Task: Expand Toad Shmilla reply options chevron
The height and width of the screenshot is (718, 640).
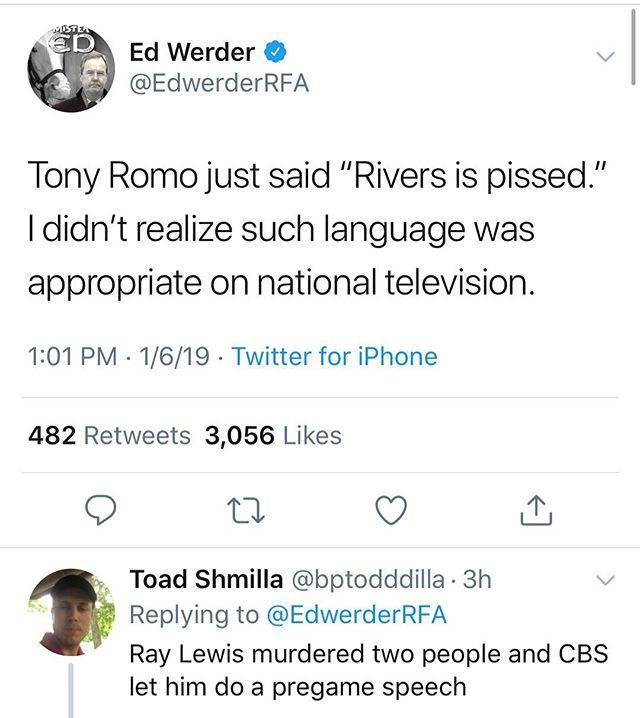Action: [606, 580]
